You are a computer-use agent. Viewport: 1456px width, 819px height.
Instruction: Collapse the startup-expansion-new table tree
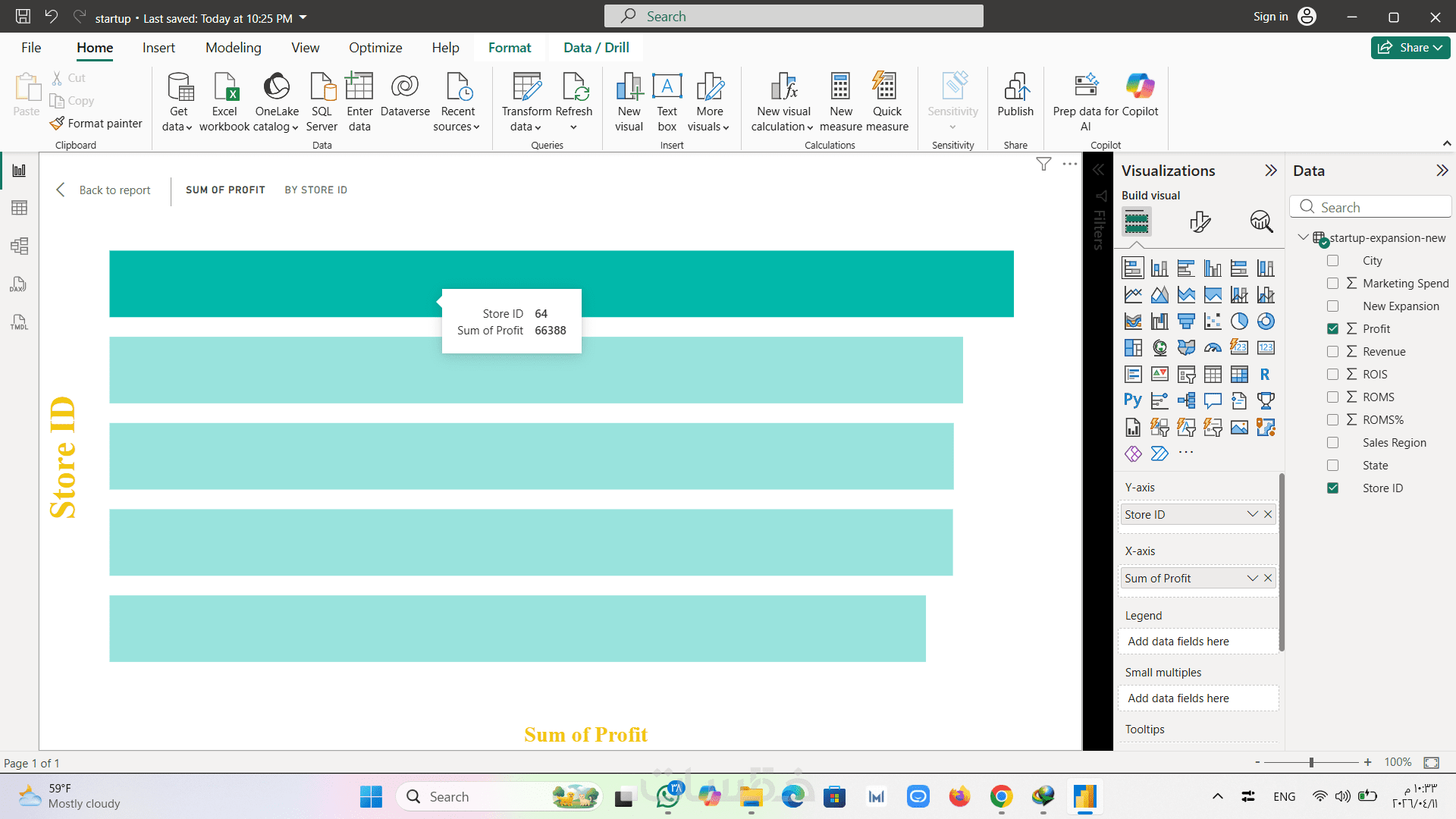click(1303, 237)
